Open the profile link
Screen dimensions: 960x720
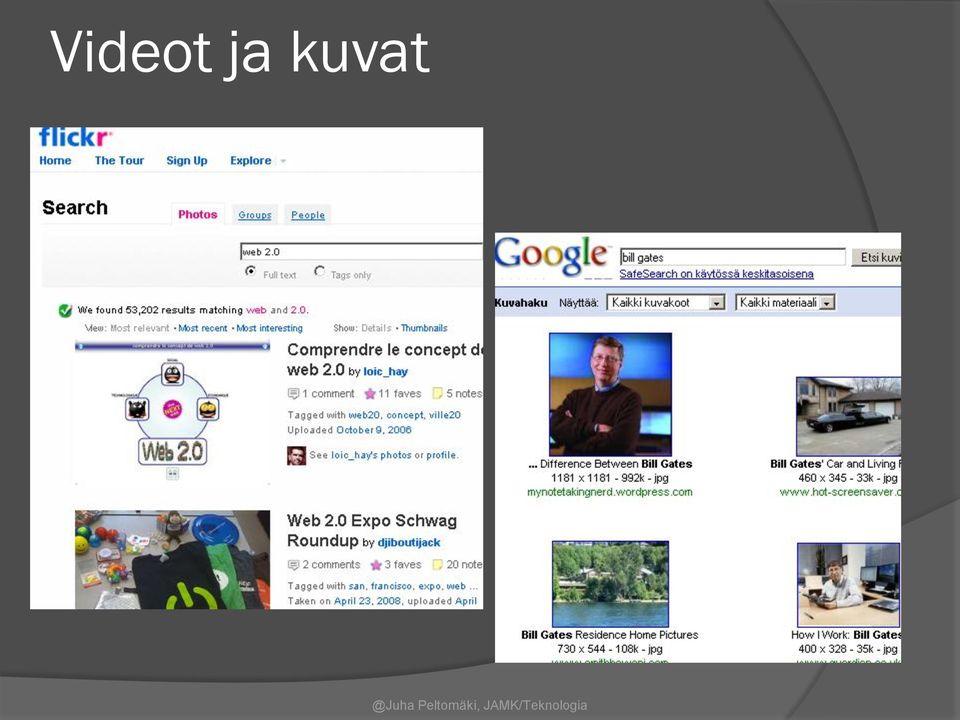pos(441,455)
